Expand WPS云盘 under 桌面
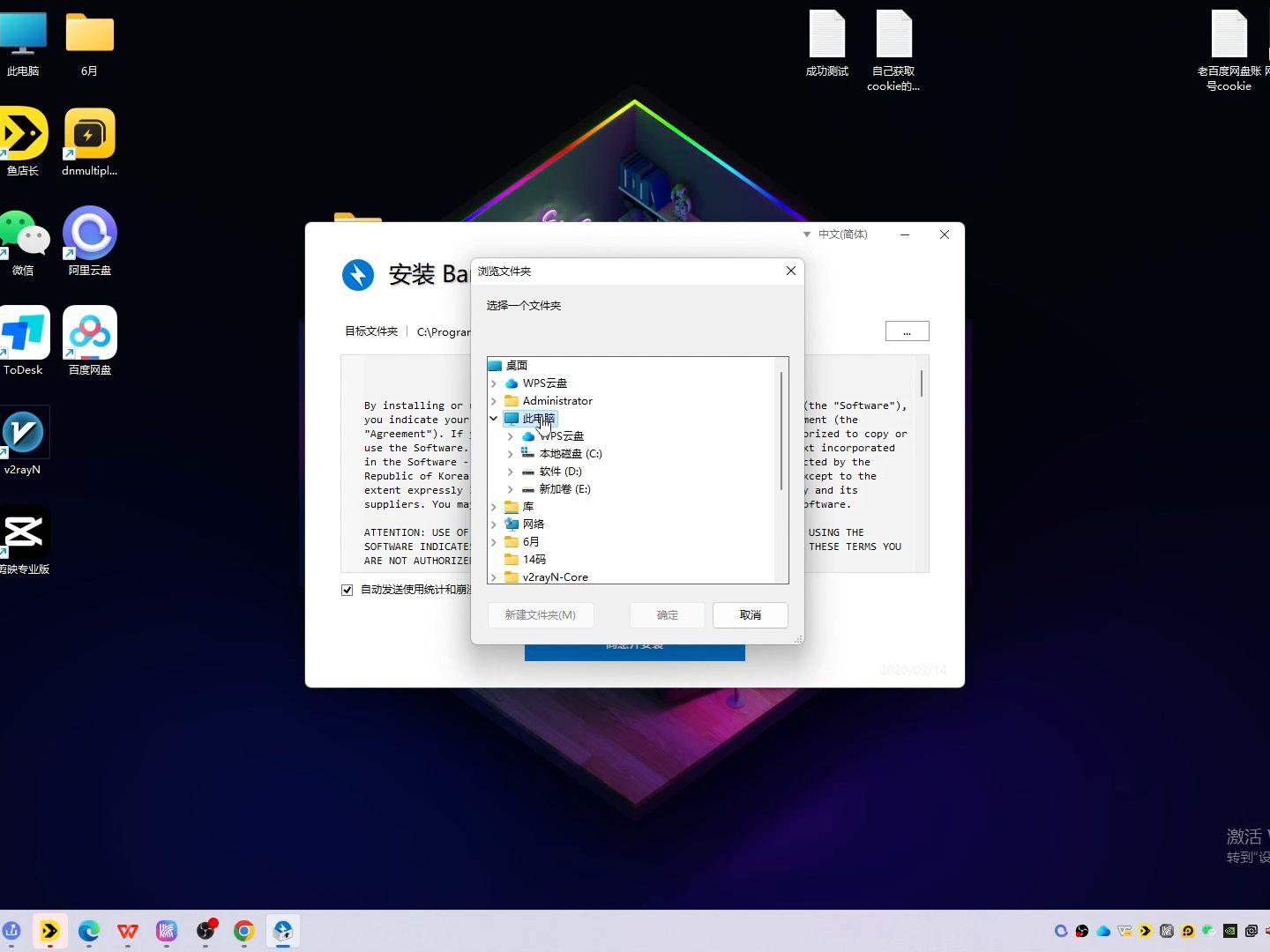Screen dimensions: 1270x952 click(494, 383)
